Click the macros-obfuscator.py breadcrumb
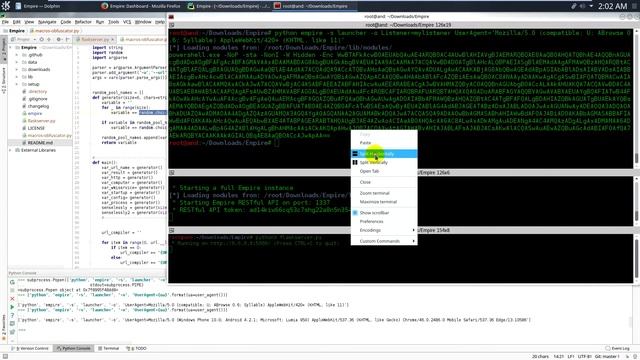 tap(56, 31)
